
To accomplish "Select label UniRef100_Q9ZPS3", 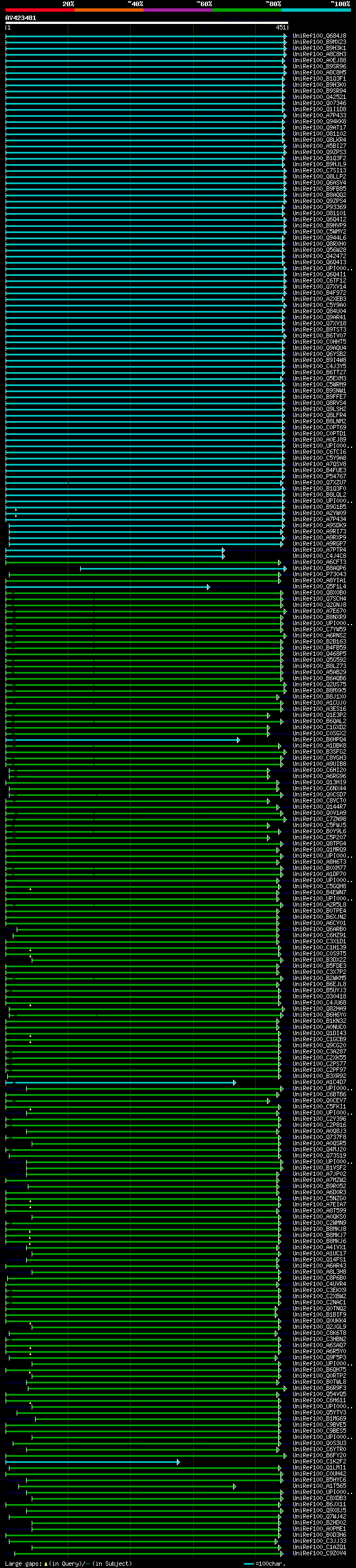I will [x=319, y=152].
